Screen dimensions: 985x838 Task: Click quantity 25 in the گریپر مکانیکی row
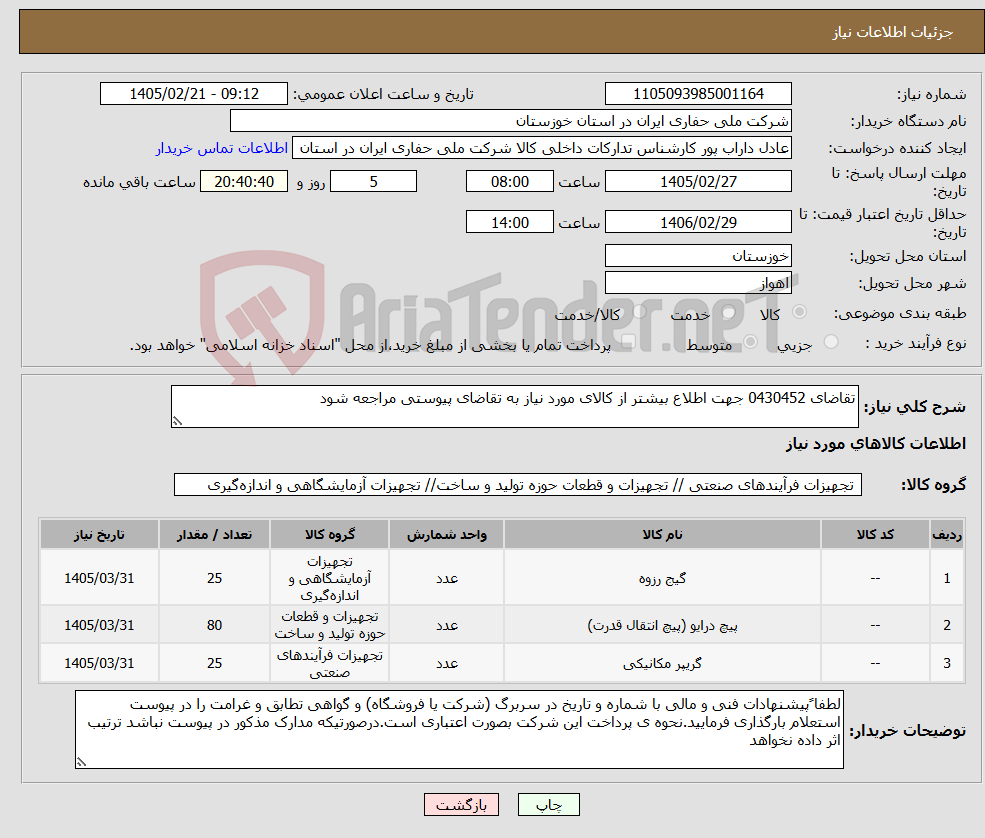(x=214, y=663)
